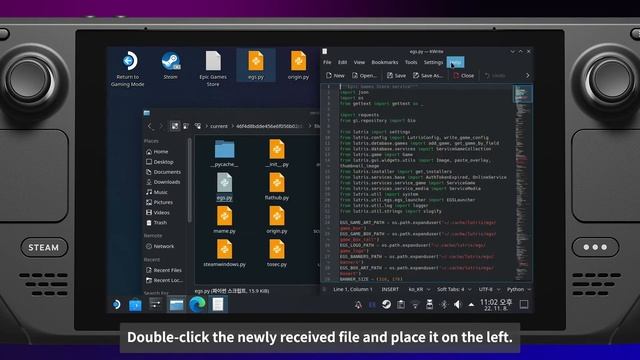Open Soft Tabs: 4 indentation dropdown
Viewport: 640px width, 360px height.
[x=454, y=289]
